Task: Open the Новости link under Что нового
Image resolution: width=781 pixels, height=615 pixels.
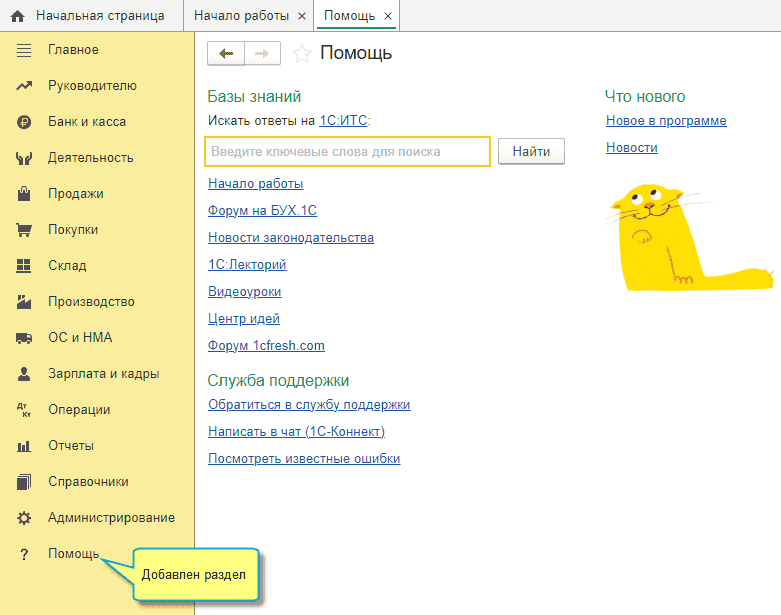Action: [632, 148]
